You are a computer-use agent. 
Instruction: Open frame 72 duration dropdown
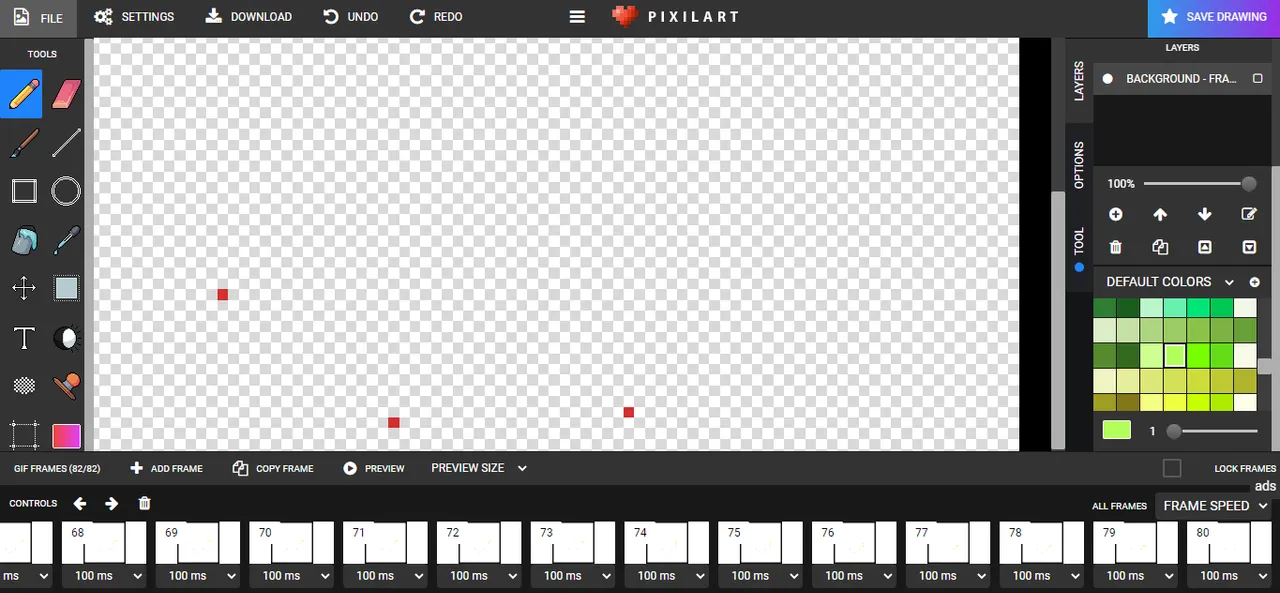[479, 576]
